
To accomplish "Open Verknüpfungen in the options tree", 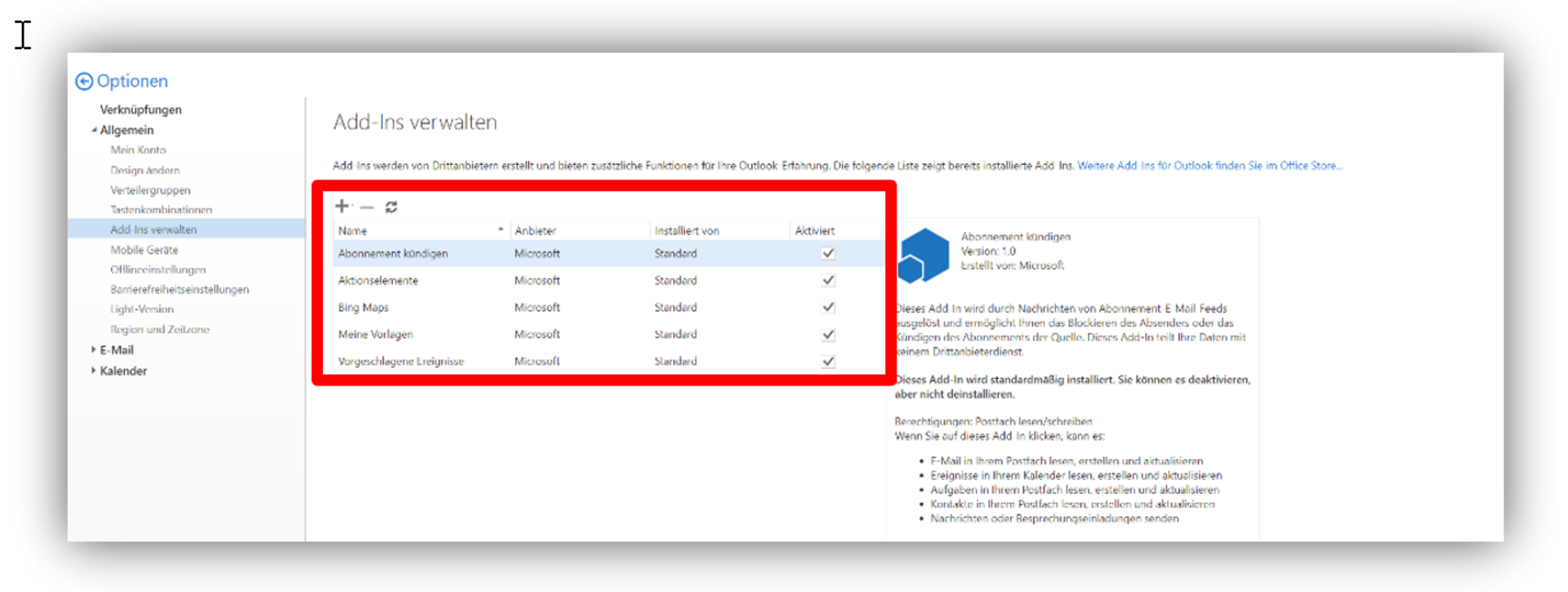I will [140, 109].
